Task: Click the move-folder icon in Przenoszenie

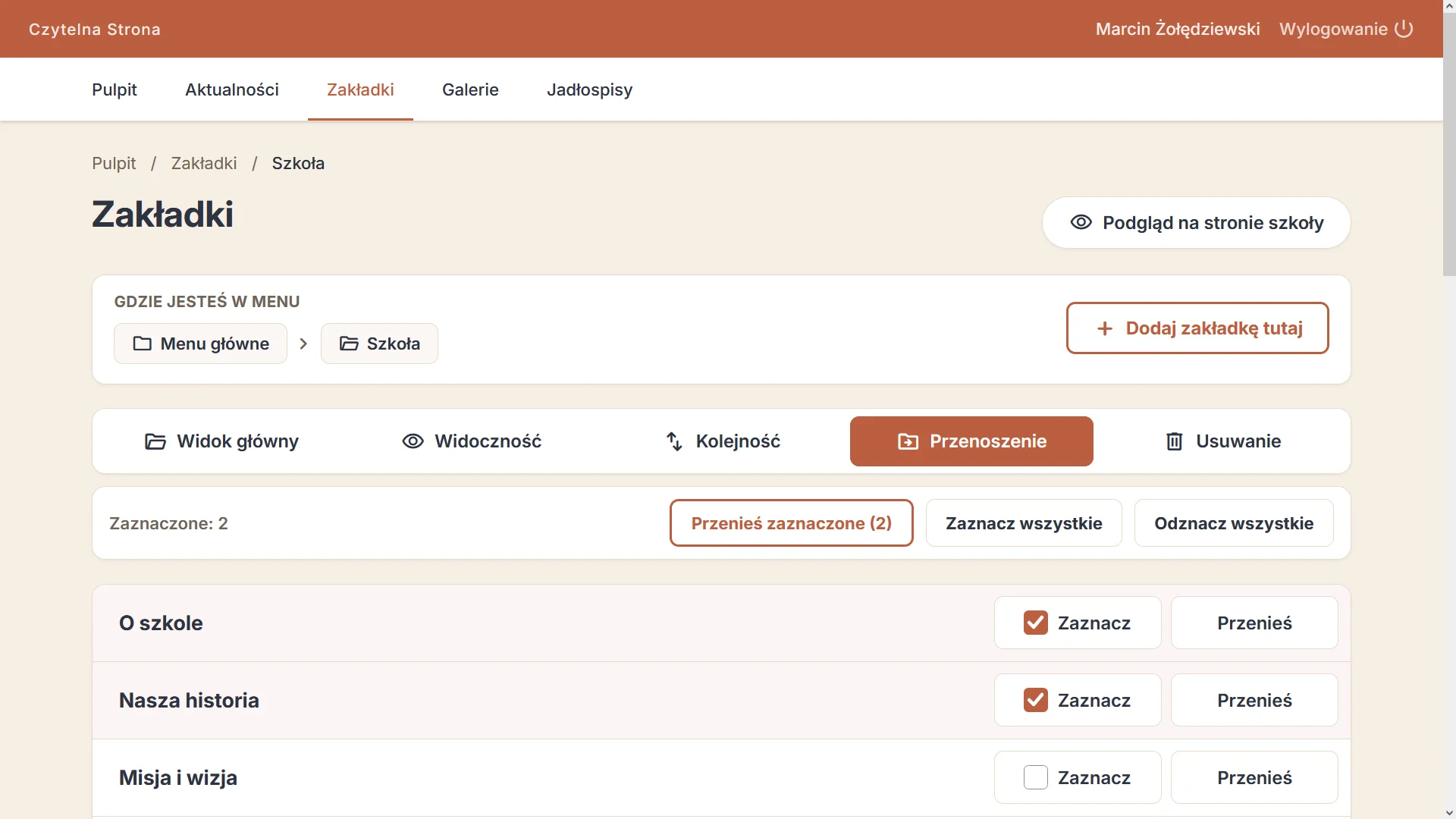Action: tap(908, 441)
